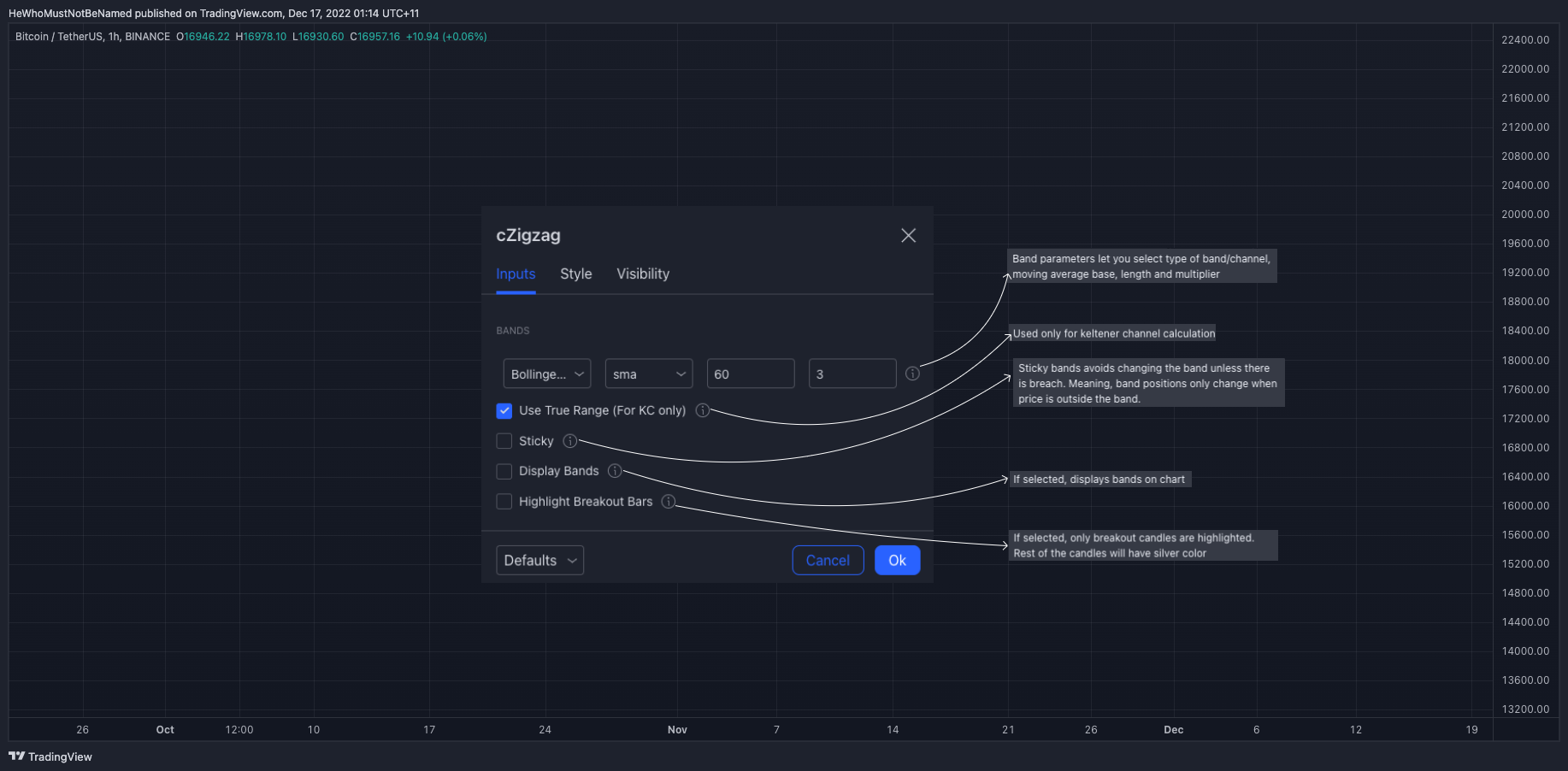Click the BANDS section label
The height and width of the screenshot is (771, 1568).
click(513, 331)
